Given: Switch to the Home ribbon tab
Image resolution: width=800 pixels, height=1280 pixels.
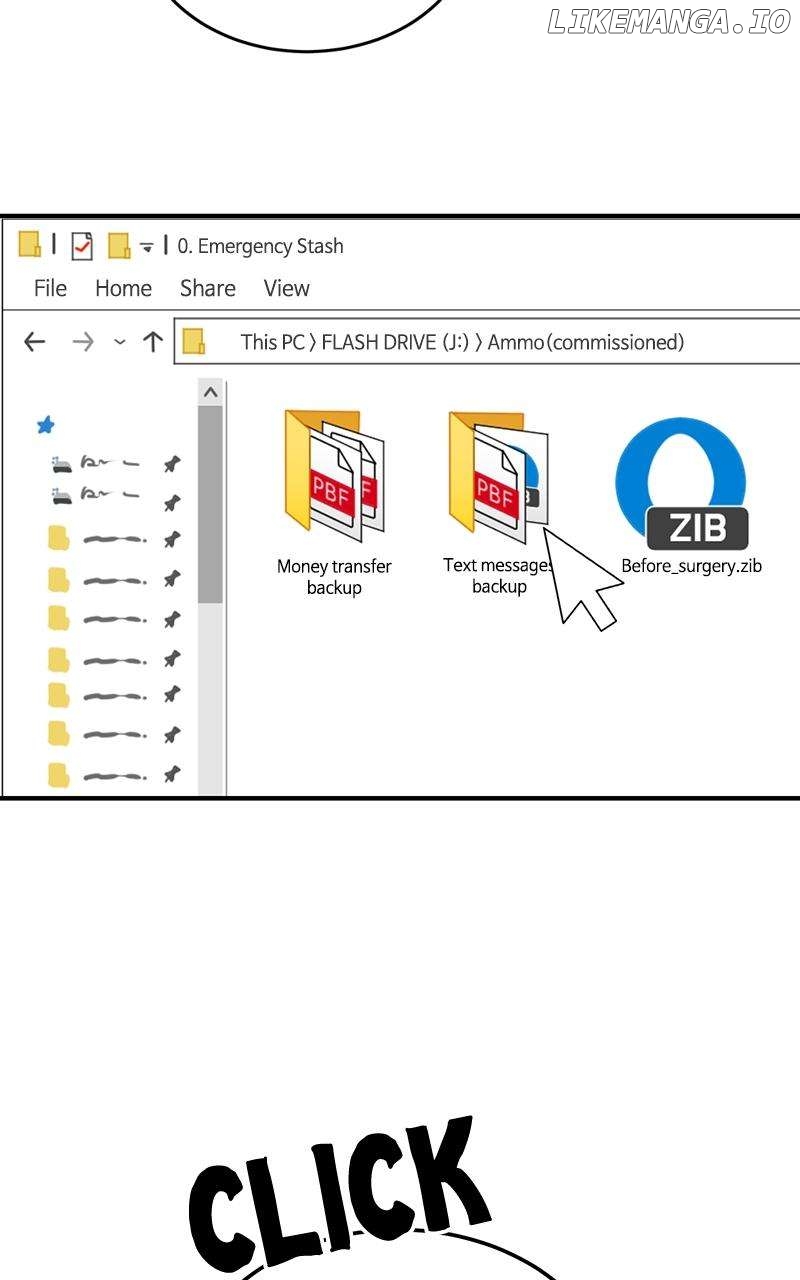Looking at the screenshot, I should (x=123, y=288).
